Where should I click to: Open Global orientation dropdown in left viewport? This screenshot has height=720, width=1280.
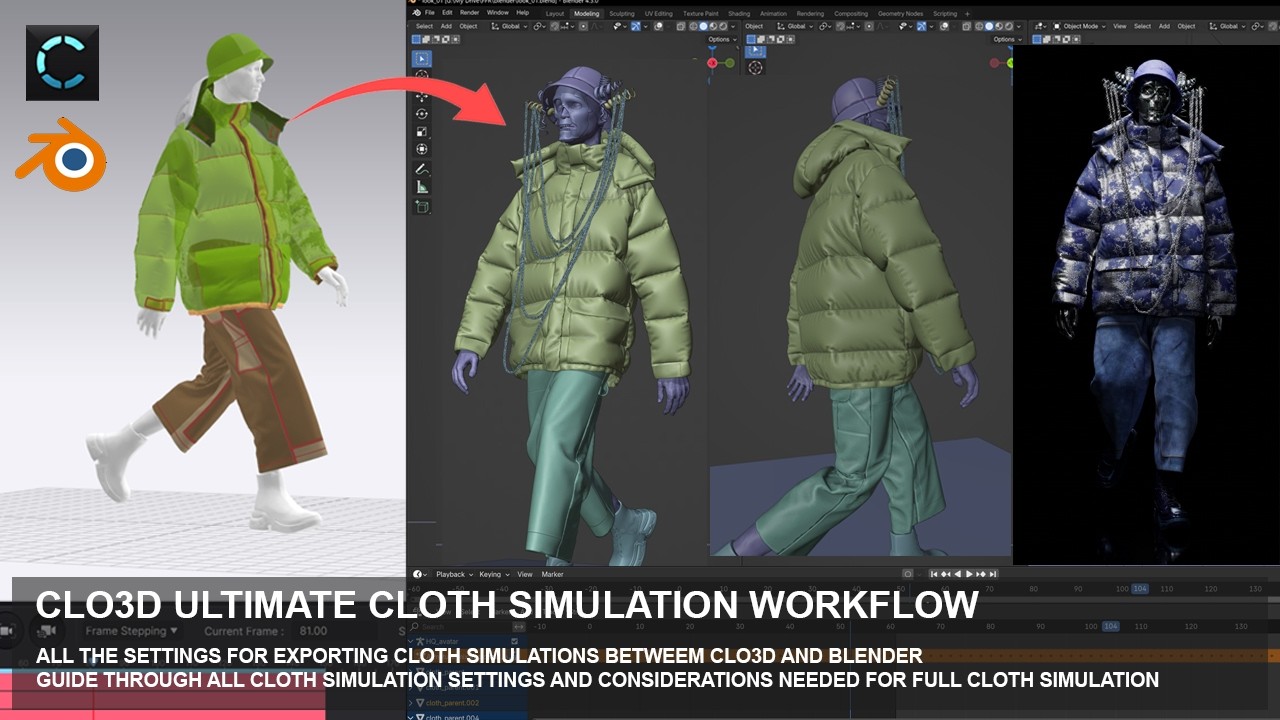(x=509, y=26)
